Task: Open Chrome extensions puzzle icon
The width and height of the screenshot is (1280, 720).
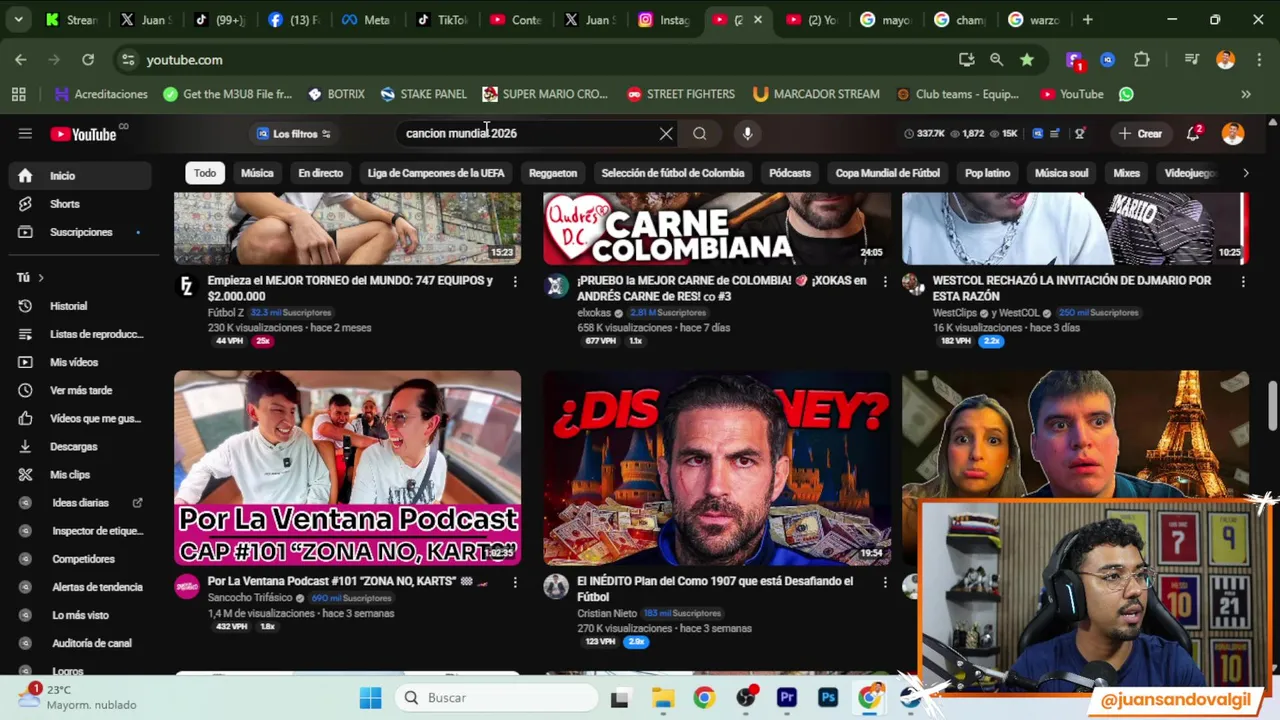Action: pos(1142,60)
